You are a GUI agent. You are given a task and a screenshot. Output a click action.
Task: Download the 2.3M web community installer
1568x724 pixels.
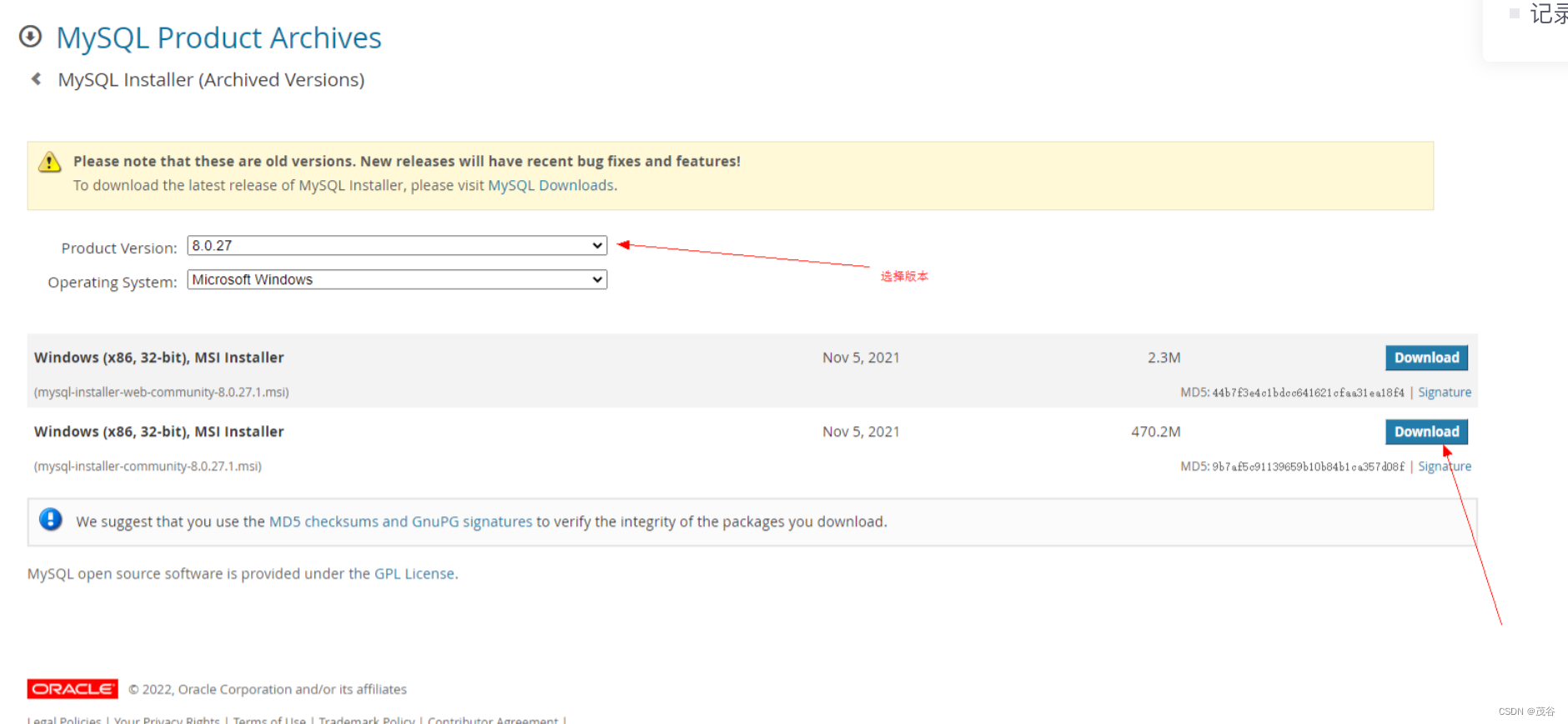tap(1426, 358)
